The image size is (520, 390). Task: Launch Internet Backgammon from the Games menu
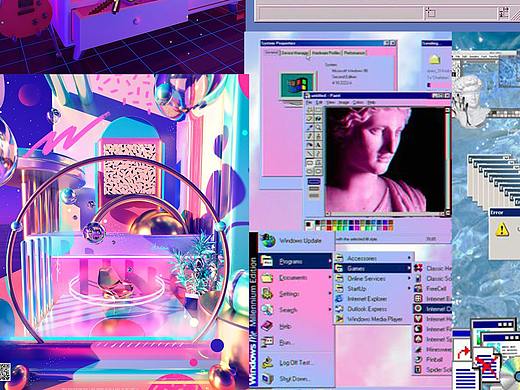[x=433, y=298]
